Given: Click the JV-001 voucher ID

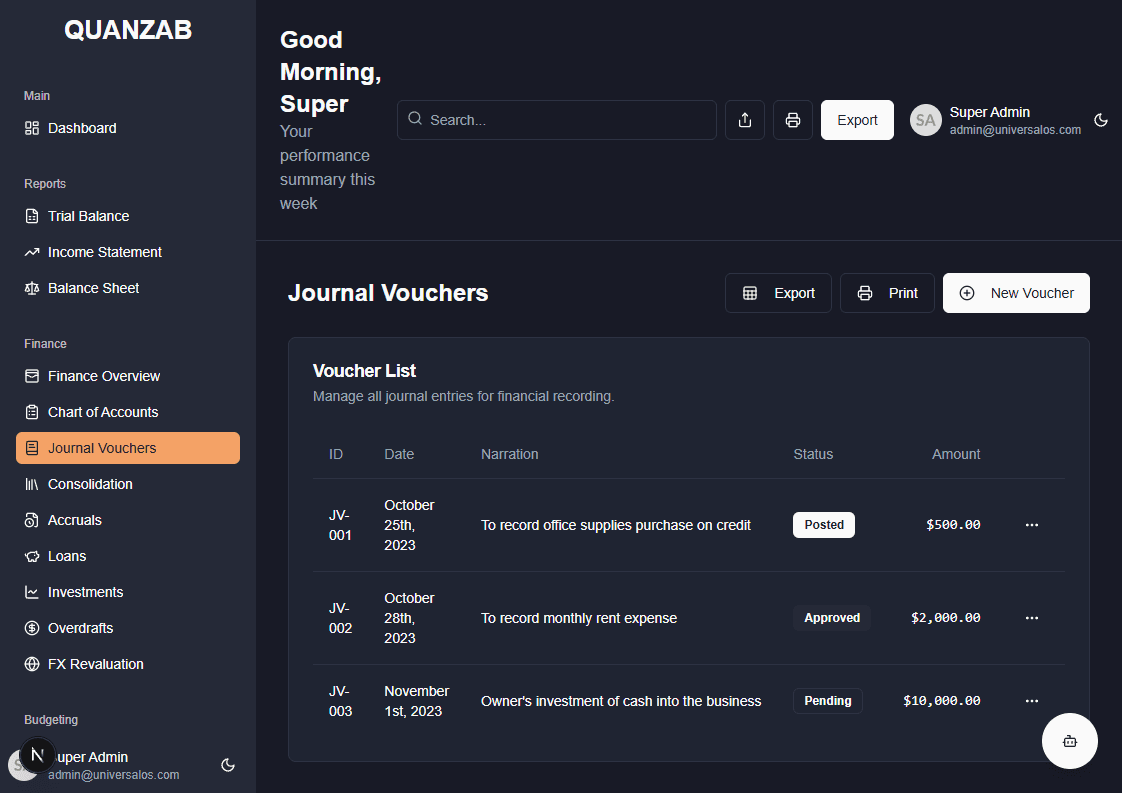Looking at the screenshot, I should (340, 525).
